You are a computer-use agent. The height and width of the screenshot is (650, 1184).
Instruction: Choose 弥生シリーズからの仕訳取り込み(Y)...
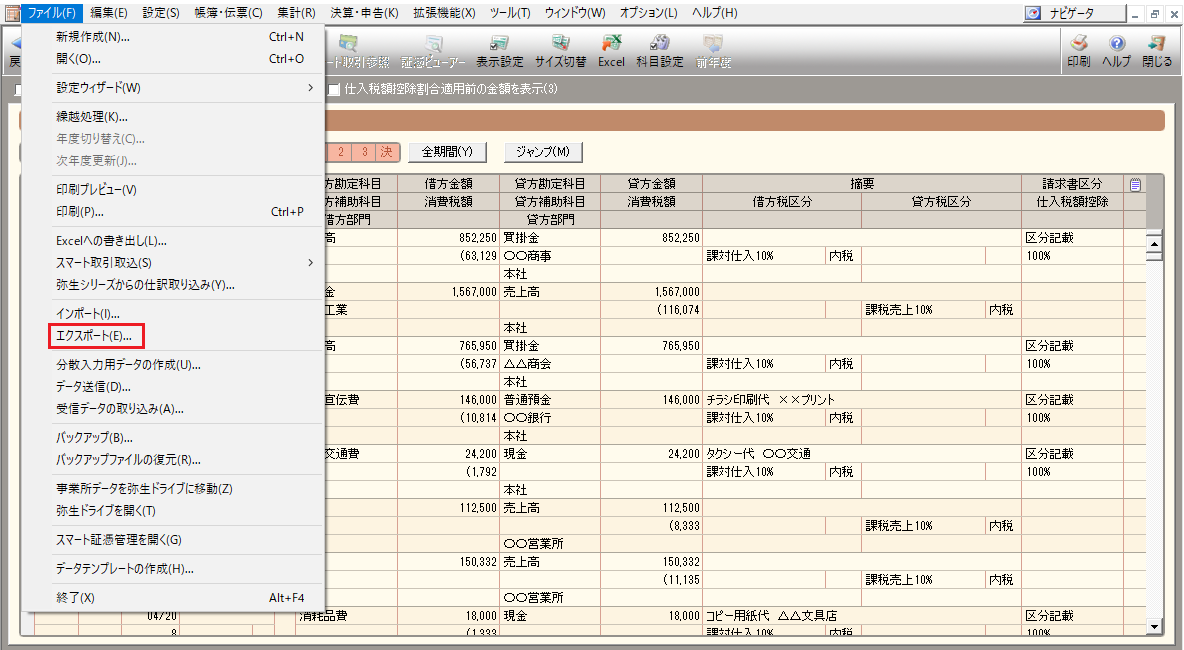187,285
